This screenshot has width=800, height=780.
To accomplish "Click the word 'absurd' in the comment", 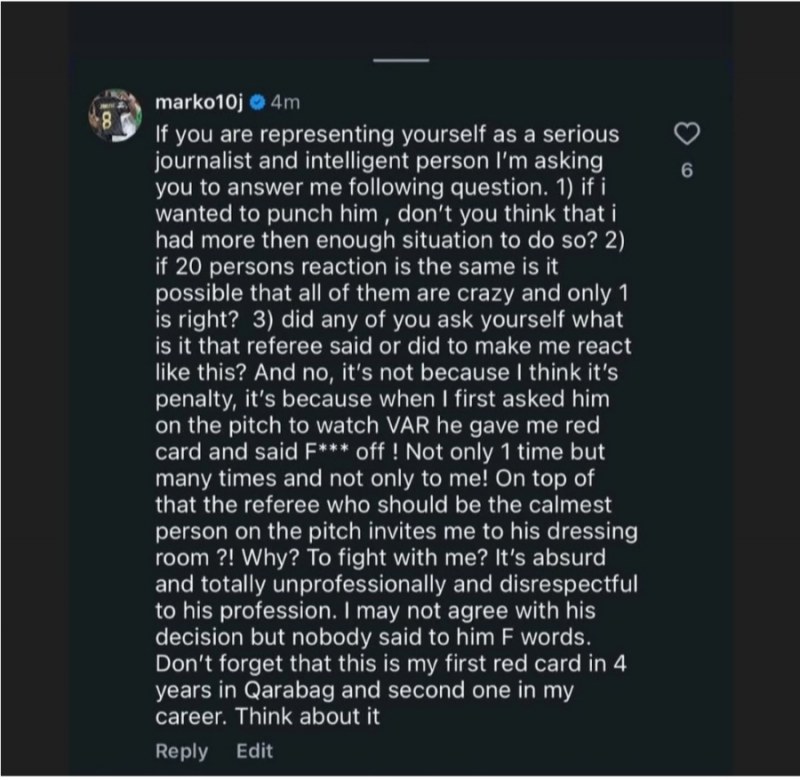I will pyautogui.click(x=570, y=556).
